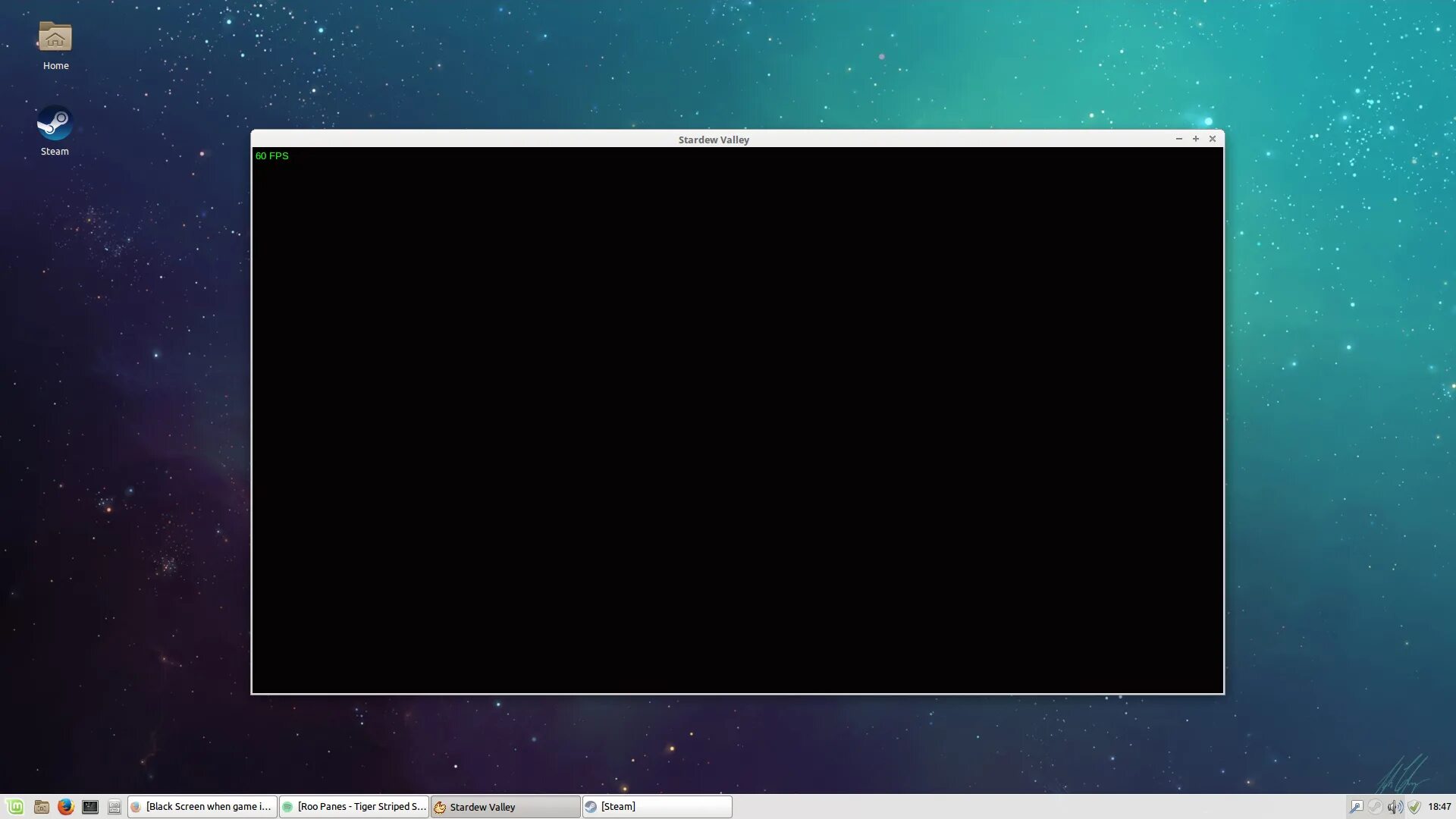Click the network connection tray icon

1357,807
